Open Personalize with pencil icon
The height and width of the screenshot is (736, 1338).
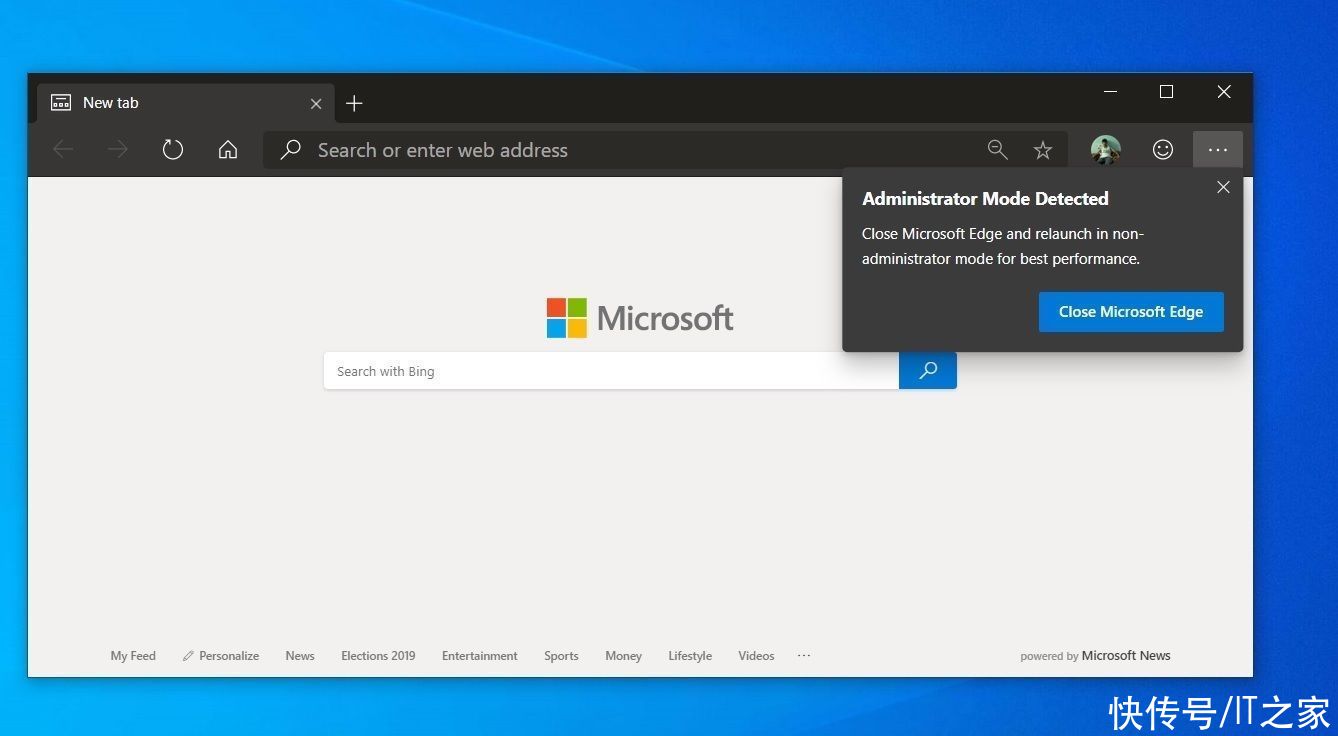coord(221,656)
